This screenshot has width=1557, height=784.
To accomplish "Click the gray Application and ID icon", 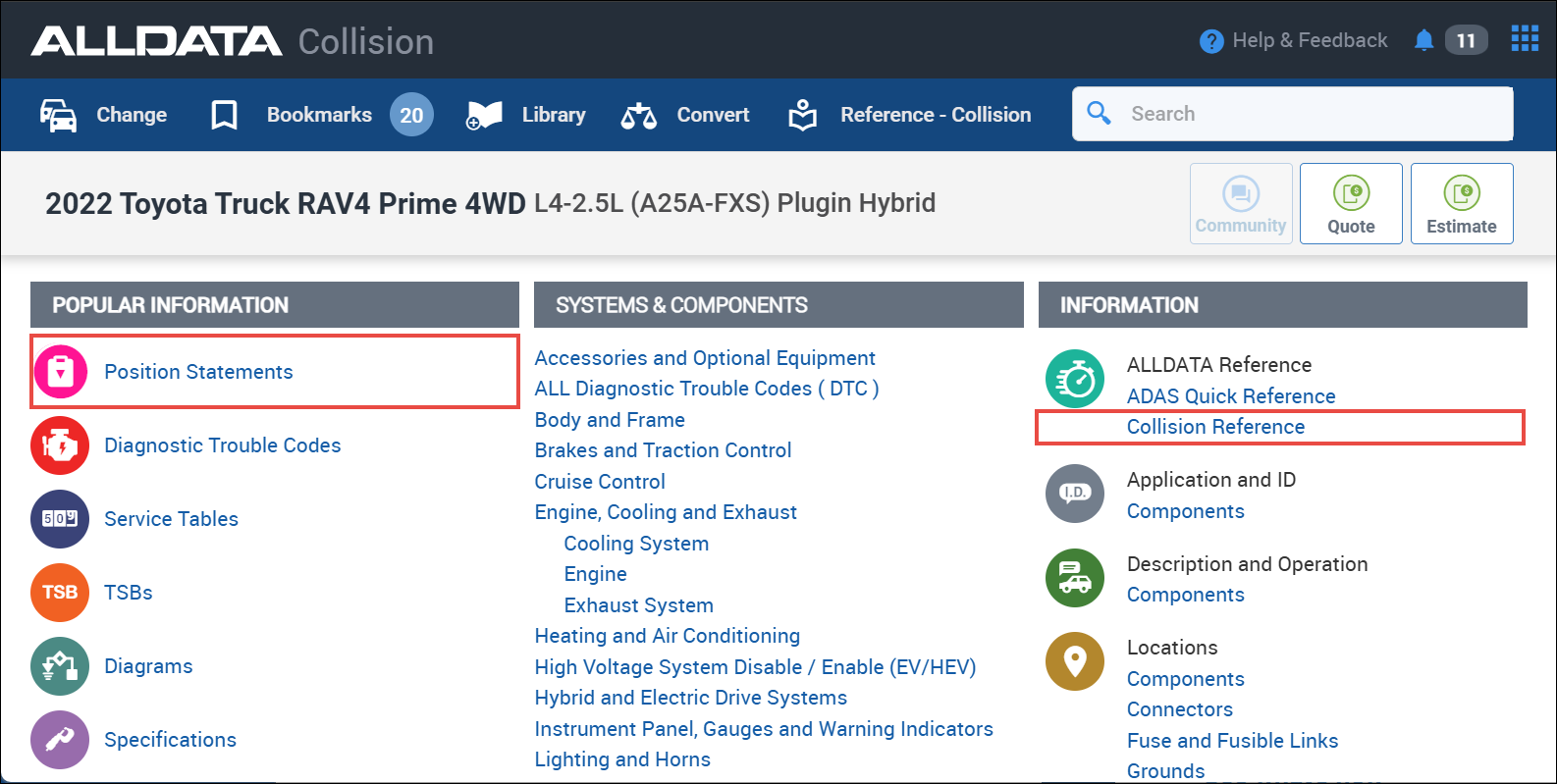I will tap(1075, 494).
